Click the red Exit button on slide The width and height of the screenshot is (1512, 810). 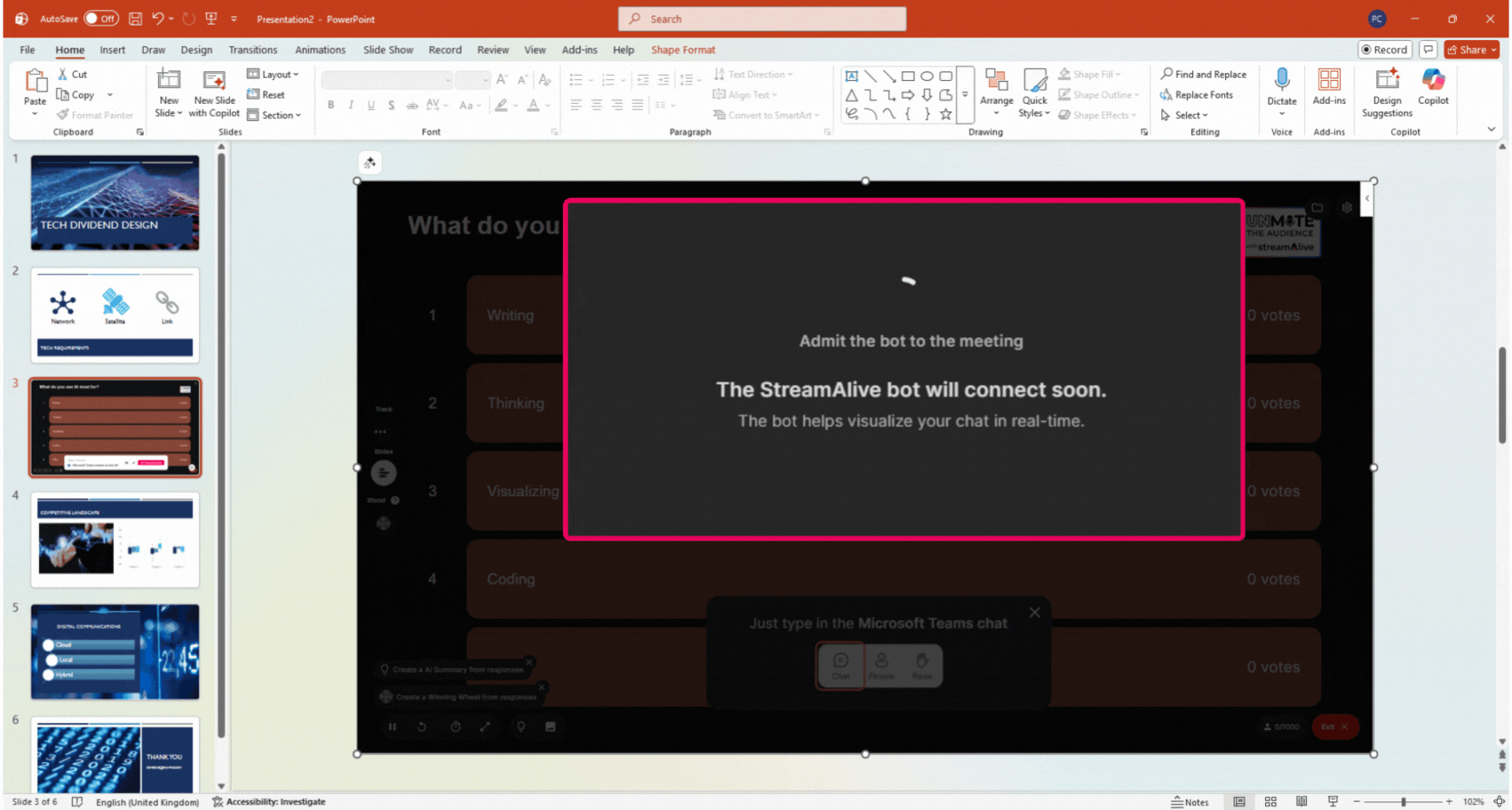point(1334,727)
